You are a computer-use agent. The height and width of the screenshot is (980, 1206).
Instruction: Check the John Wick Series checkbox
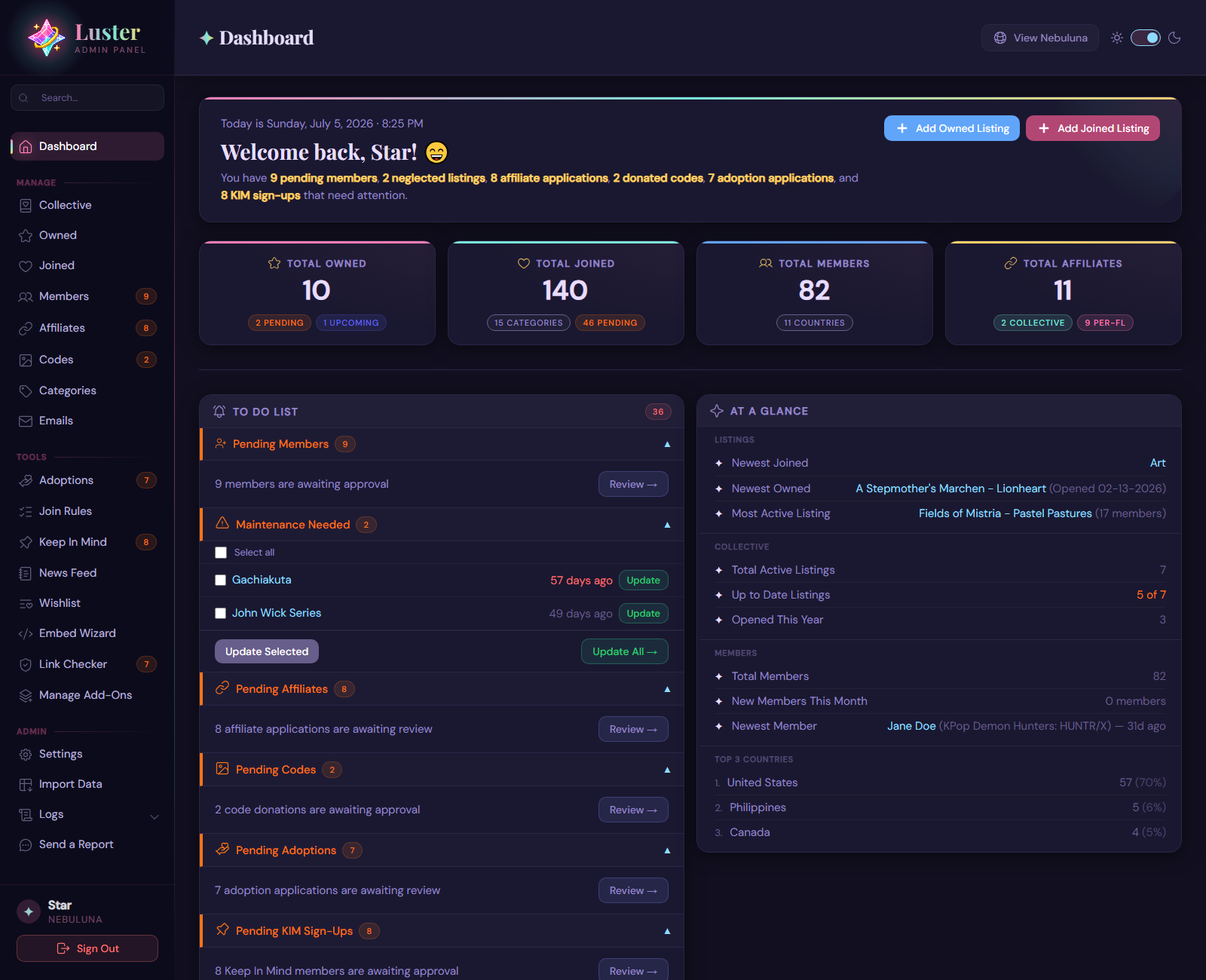pyautogui.click(x=221, y=614)
